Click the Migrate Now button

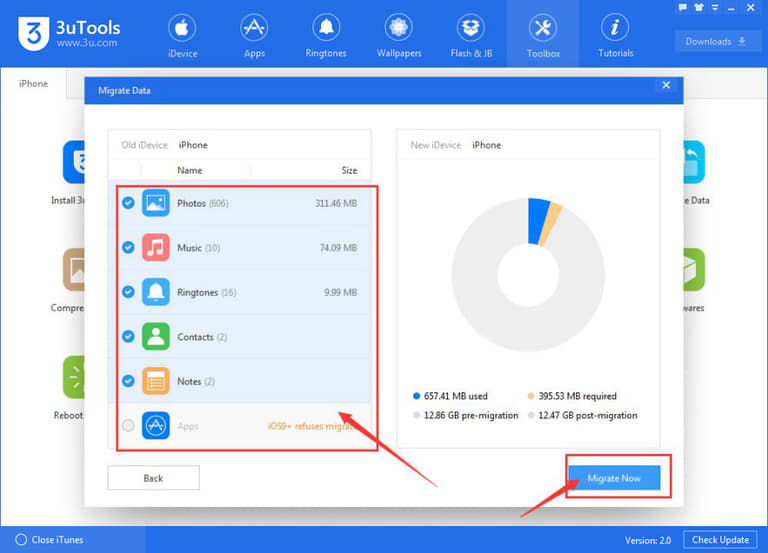614,478
